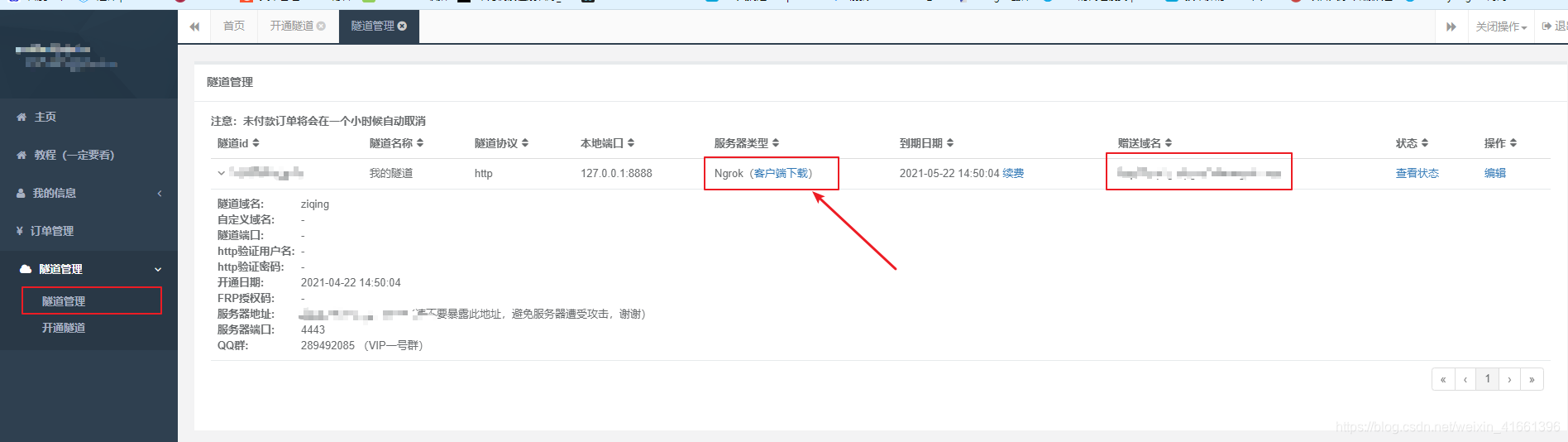Select 开通隧道 submenu item in sidebar
Viewport: 1568px width, 442px height.
pyautogui.click(x=64, y=329)
